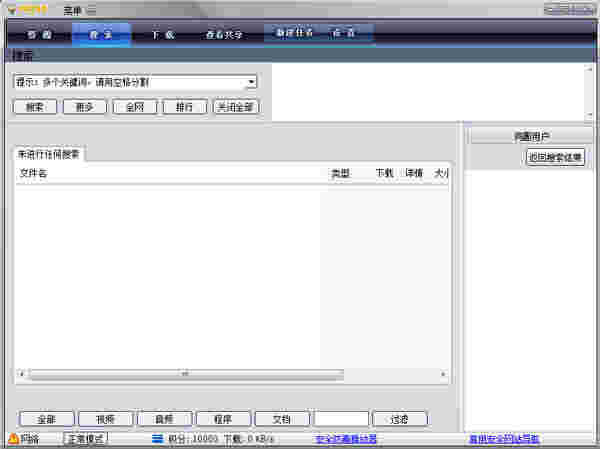Image resolution: width=600 pixels, height=449 pixels.
Task: Open the 查看共享 navigation tab
Action: [224, 35]
